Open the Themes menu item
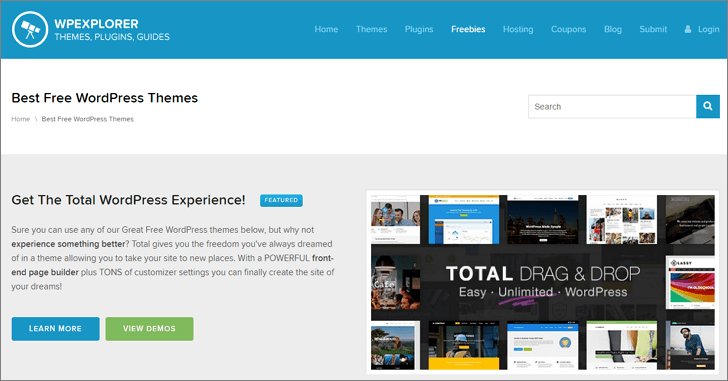The width and height of the screenshot is (728, 381). point(371,29)
